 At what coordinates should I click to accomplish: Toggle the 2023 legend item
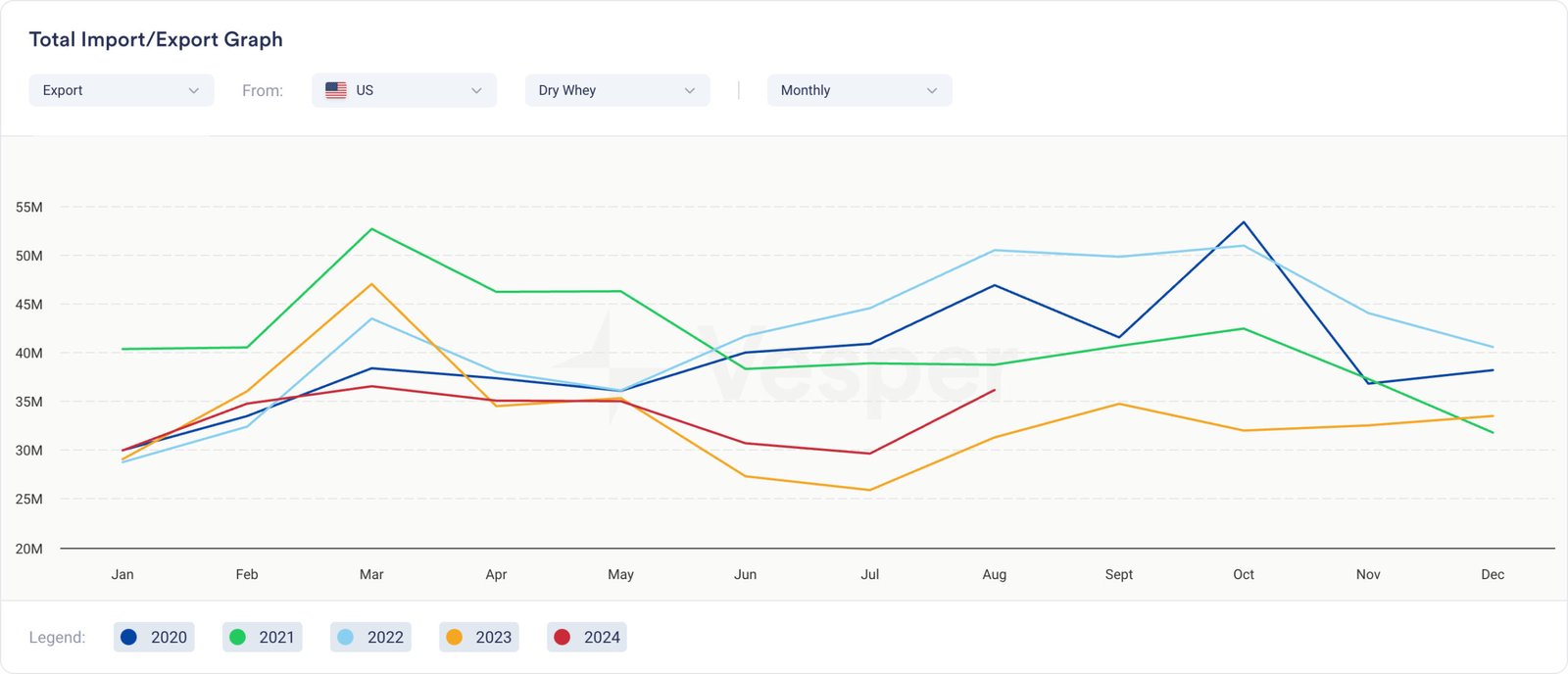tap(479, 637)
